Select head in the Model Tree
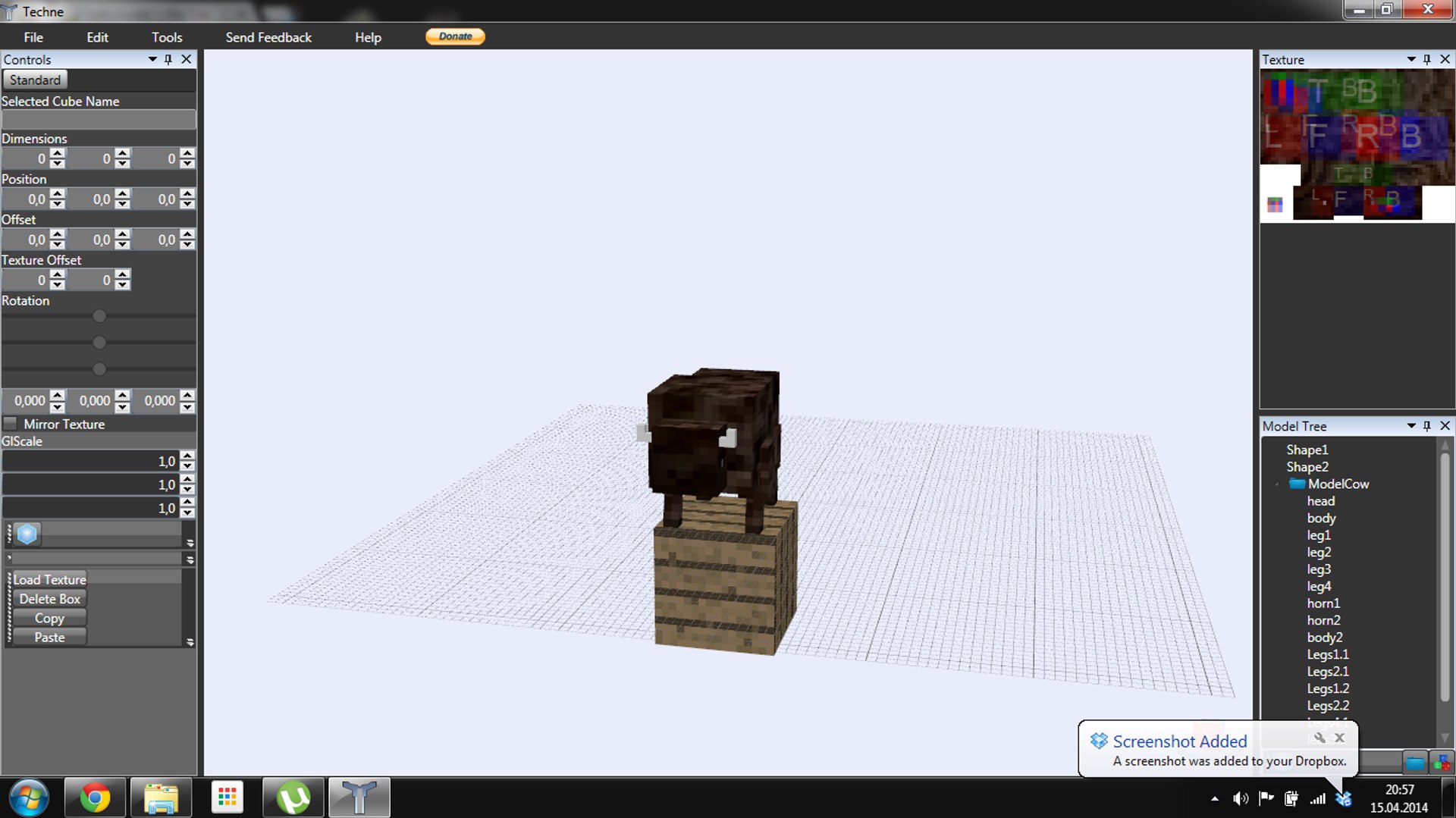 tap(1320, 501)
